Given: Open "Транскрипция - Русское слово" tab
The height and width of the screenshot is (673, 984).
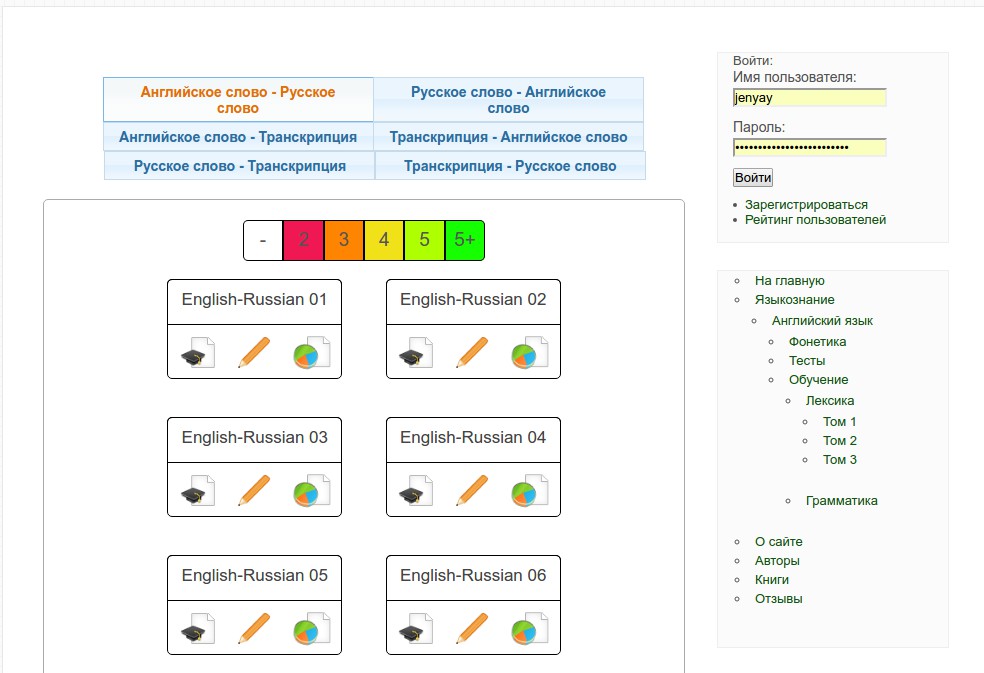Looking at the screenshot, I should click(x=510, y=166).
